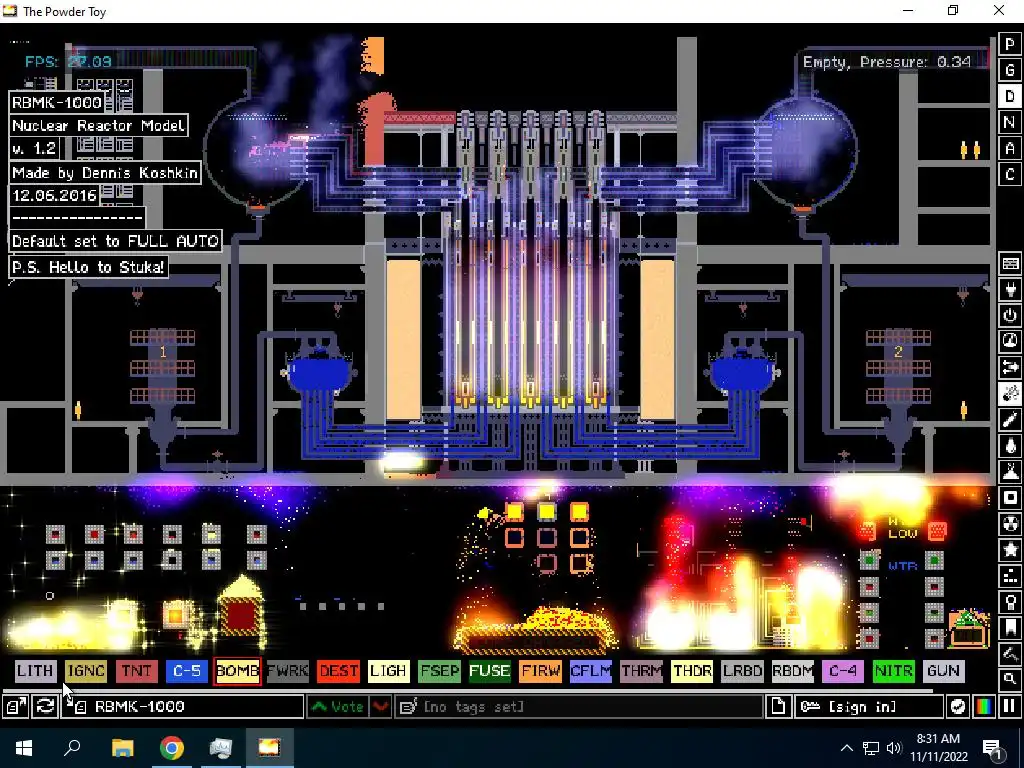Edit the [no tags set] tags field
This screenshot has height=768, width=1024.
579,707
